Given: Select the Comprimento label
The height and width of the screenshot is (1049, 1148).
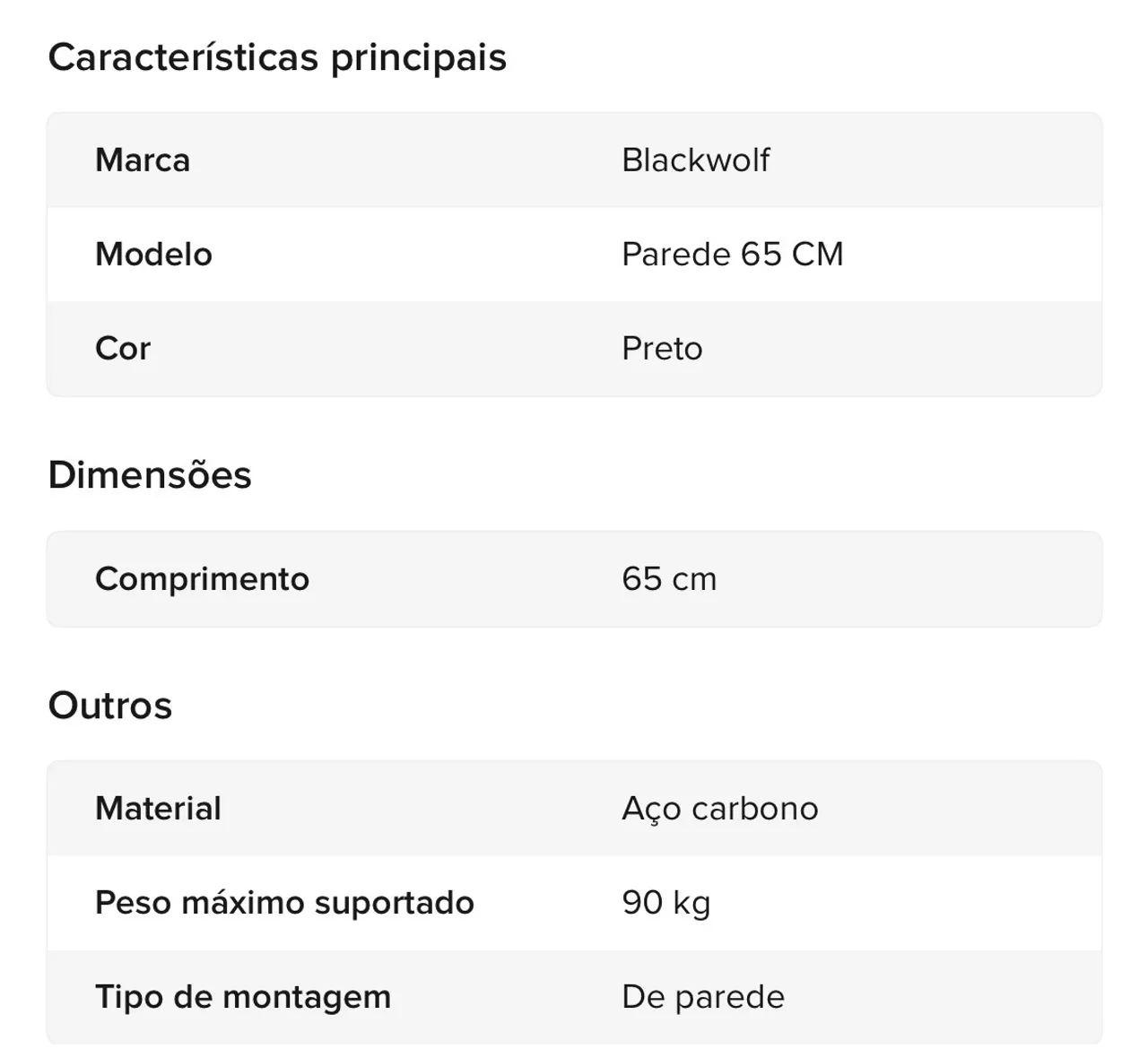Looking at the screenshot, I should 202,578.
